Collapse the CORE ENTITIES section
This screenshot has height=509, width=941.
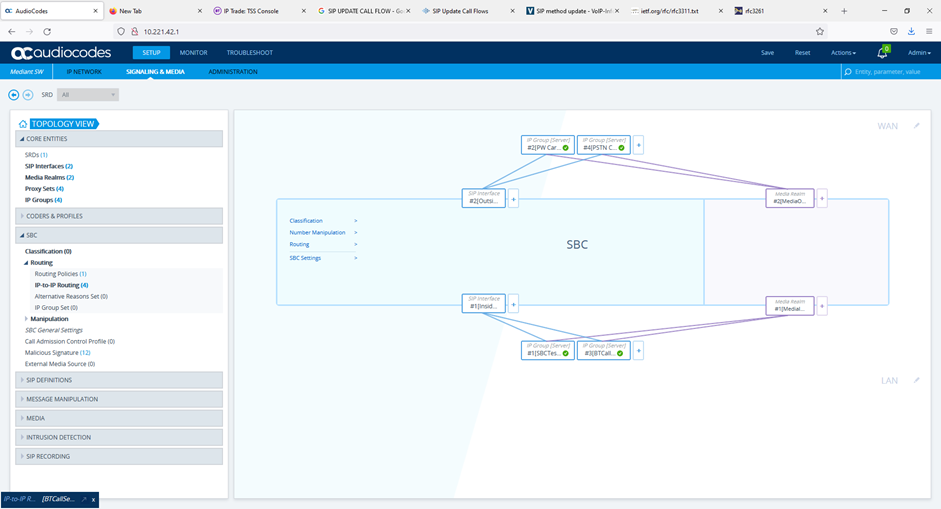pyautogui.click(x=119, y=139)
